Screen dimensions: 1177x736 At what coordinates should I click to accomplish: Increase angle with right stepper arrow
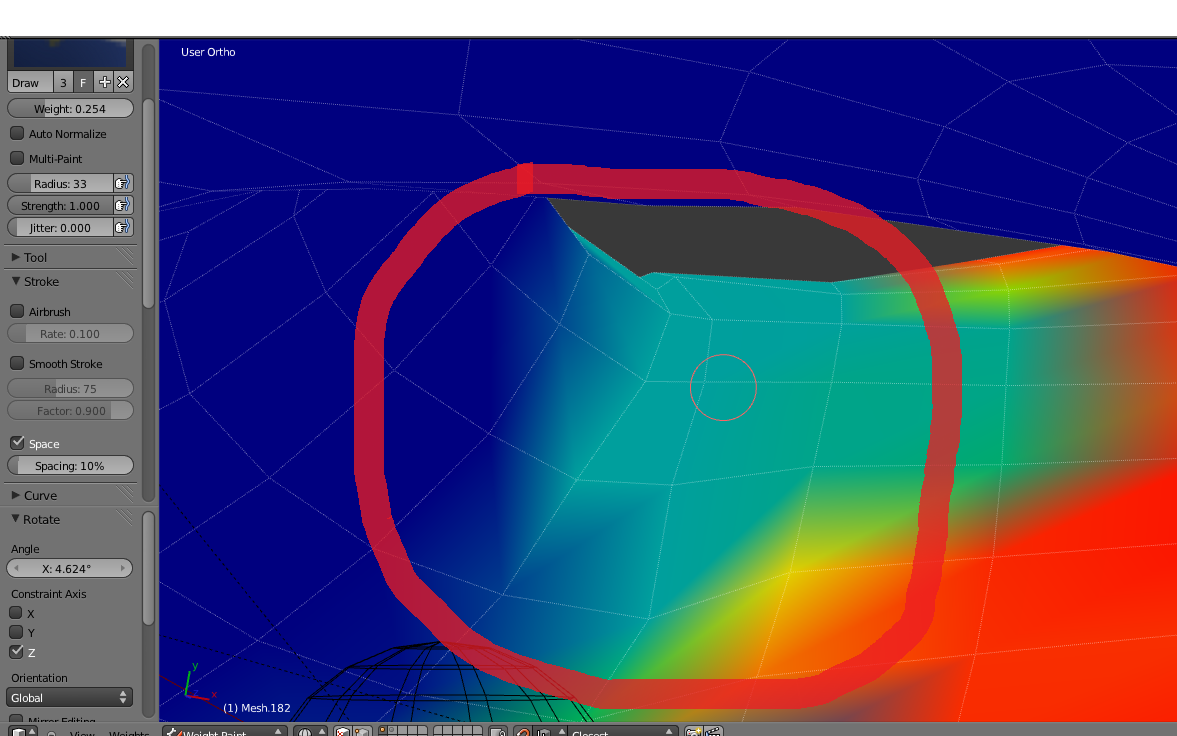(123, 568)
